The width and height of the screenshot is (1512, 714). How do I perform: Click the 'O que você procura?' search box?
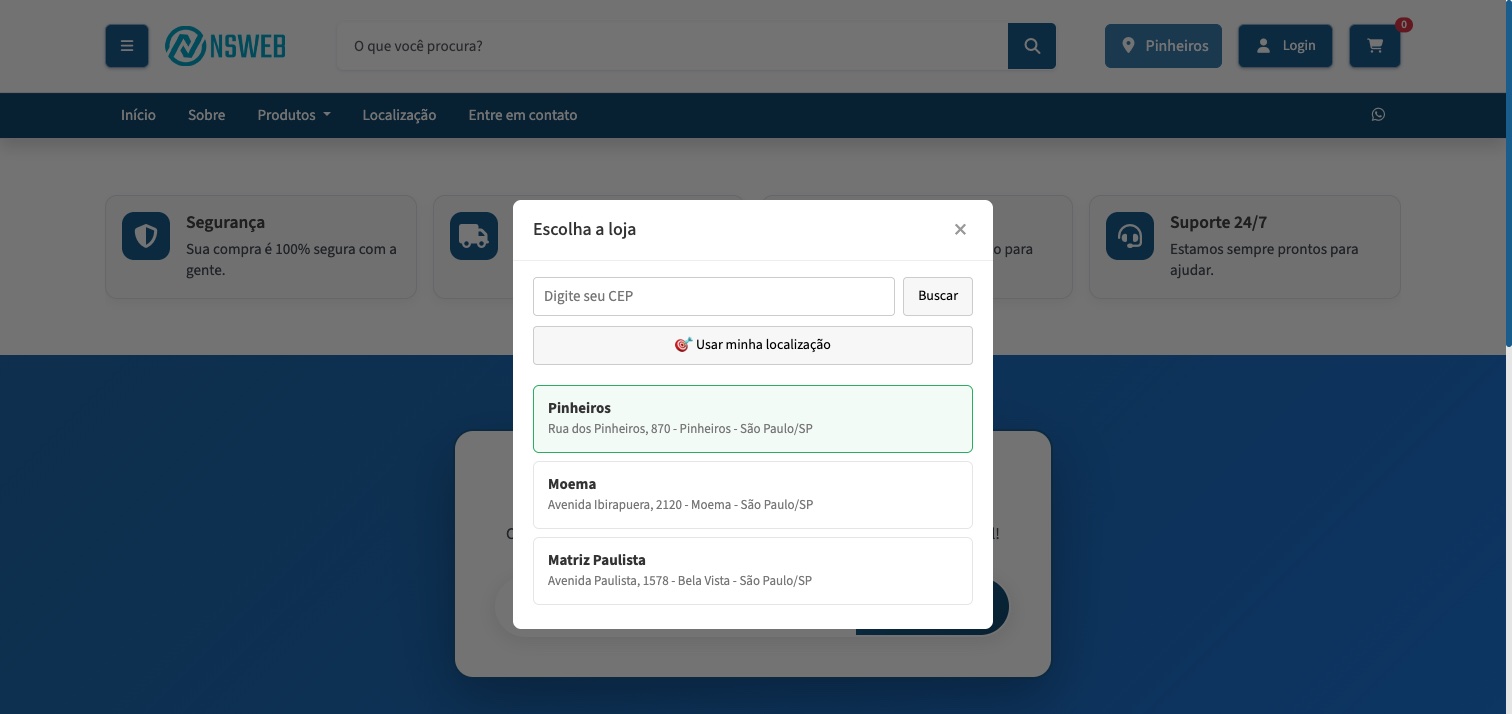[x=672, y=46]
